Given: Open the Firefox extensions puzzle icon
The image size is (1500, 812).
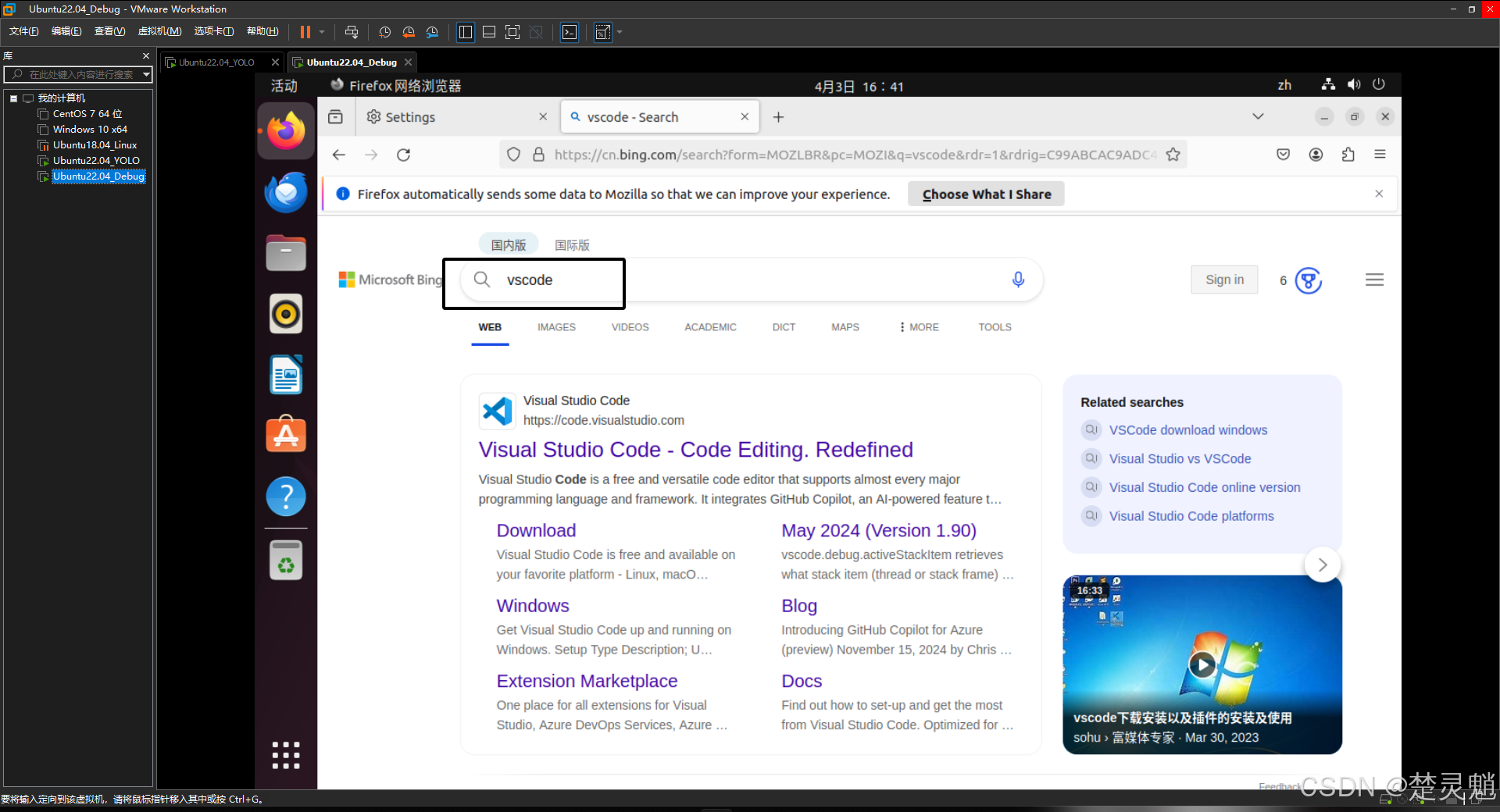Looking at the screenshot, I should coord(1348,155).
